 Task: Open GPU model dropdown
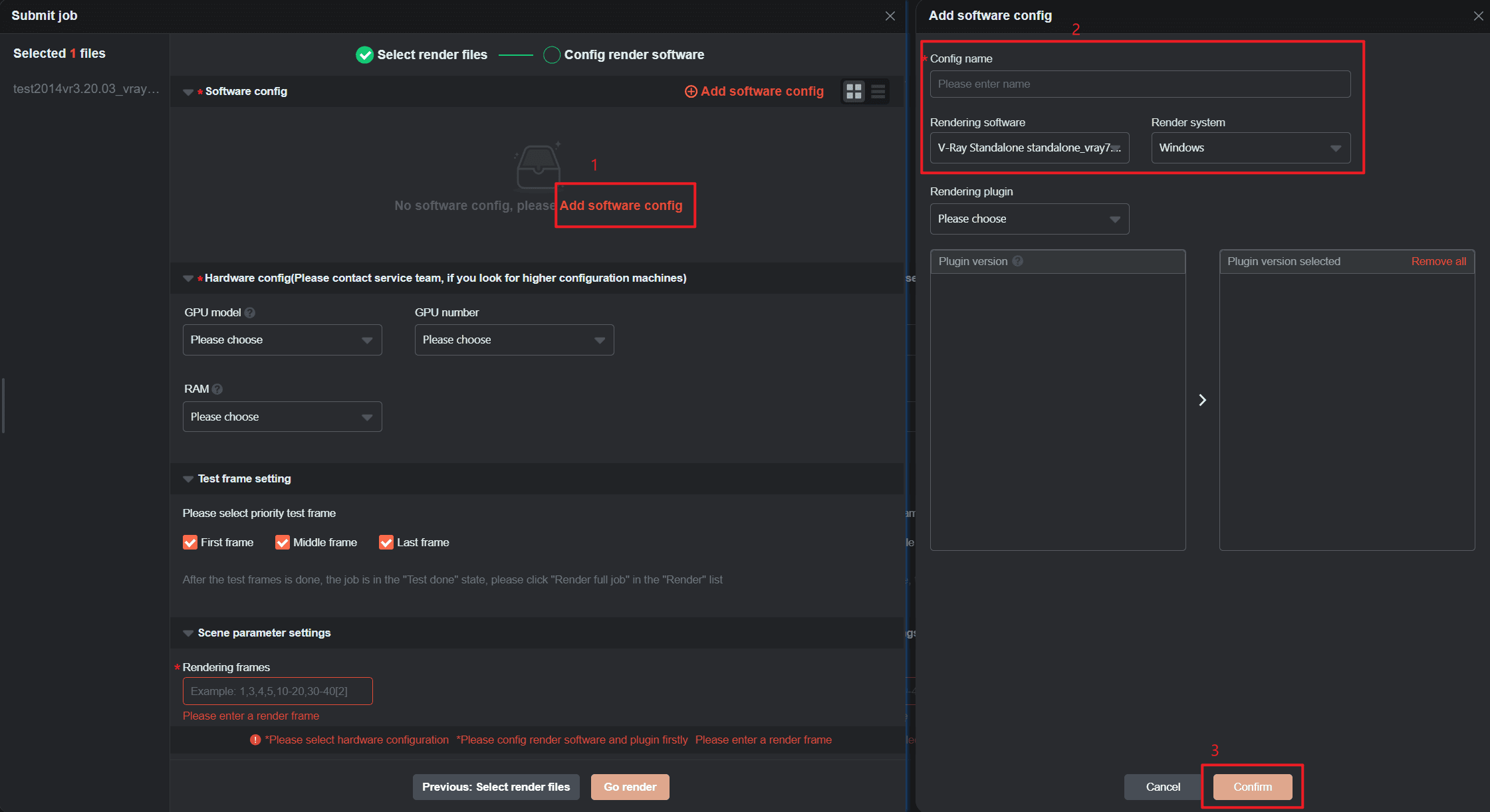(x=282, y=340)
